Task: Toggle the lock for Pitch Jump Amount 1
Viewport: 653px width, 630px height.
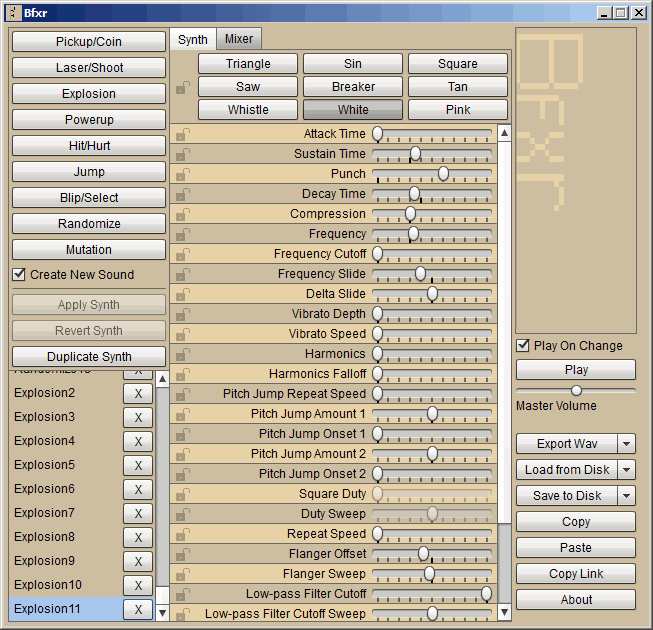Action: [182, 414]
